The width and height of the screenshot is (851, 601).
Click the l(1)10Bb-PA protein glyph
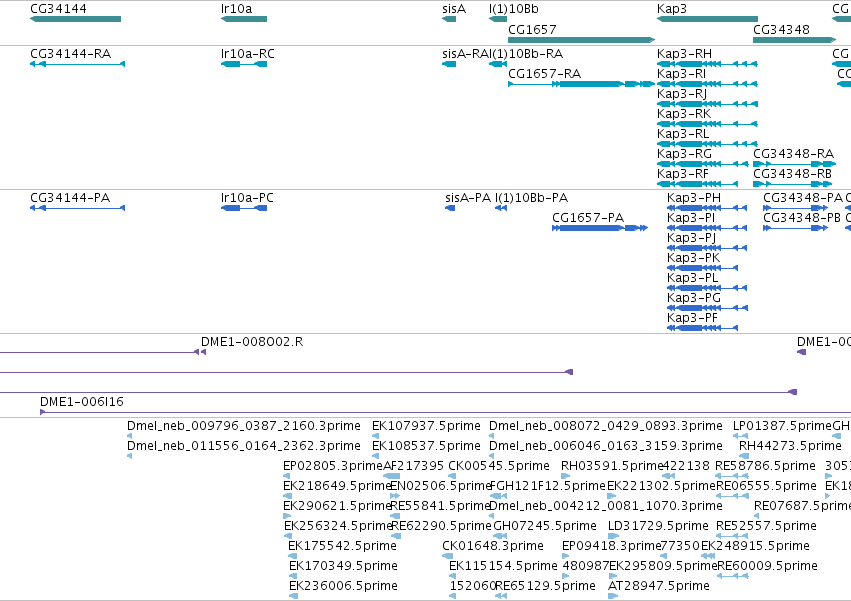[501, 208]
